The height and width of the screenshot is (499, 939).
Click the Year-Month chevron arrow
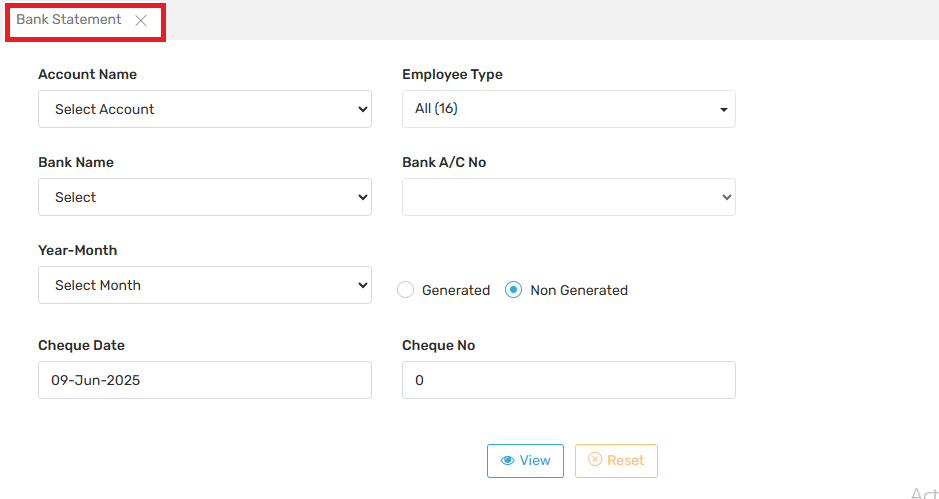pyautogui.click(x=363, y=286)
